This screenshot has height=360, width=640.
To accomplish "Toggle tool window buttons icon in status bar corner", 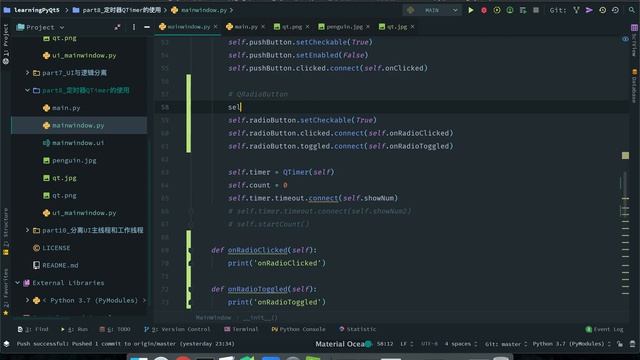I will point(7,344).
